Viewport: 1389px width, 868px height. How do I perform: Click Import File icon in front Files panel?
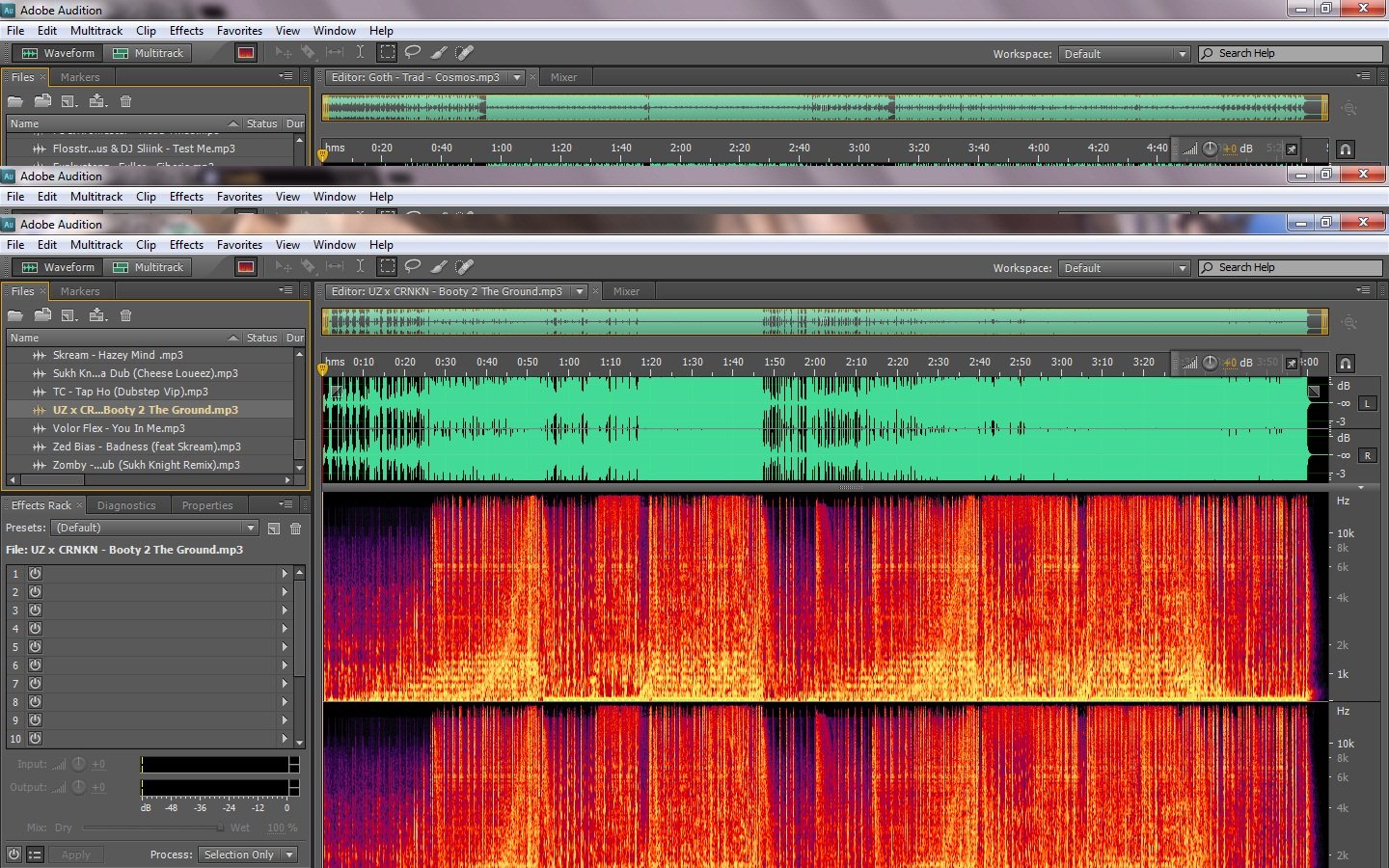[x=42, y=315]
